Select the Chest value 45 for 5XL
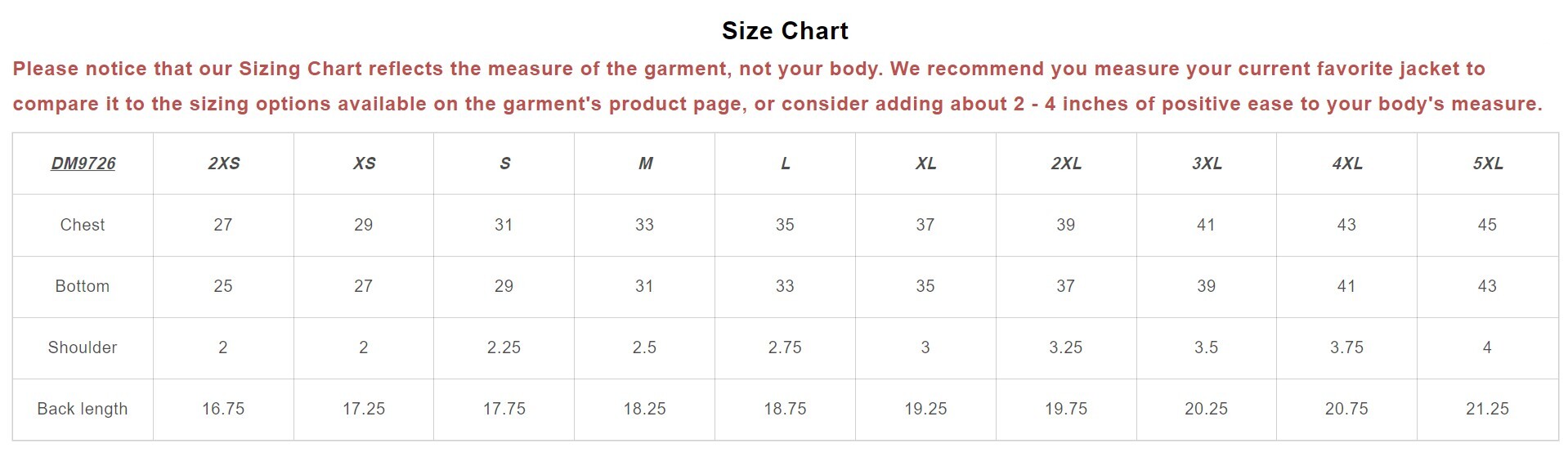1568x457 pixels. click(1487, 225)
